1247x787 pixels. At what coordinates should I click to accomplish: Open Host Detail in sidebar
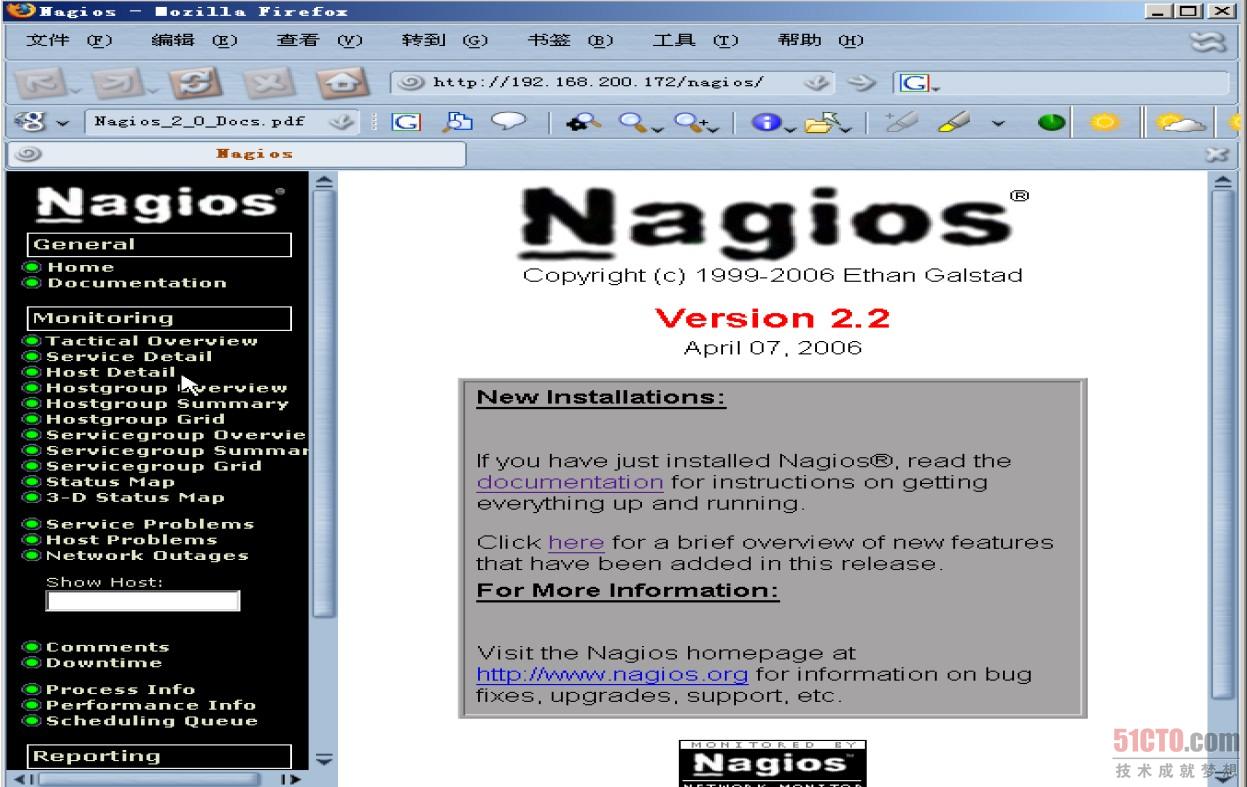click(111, 372)
